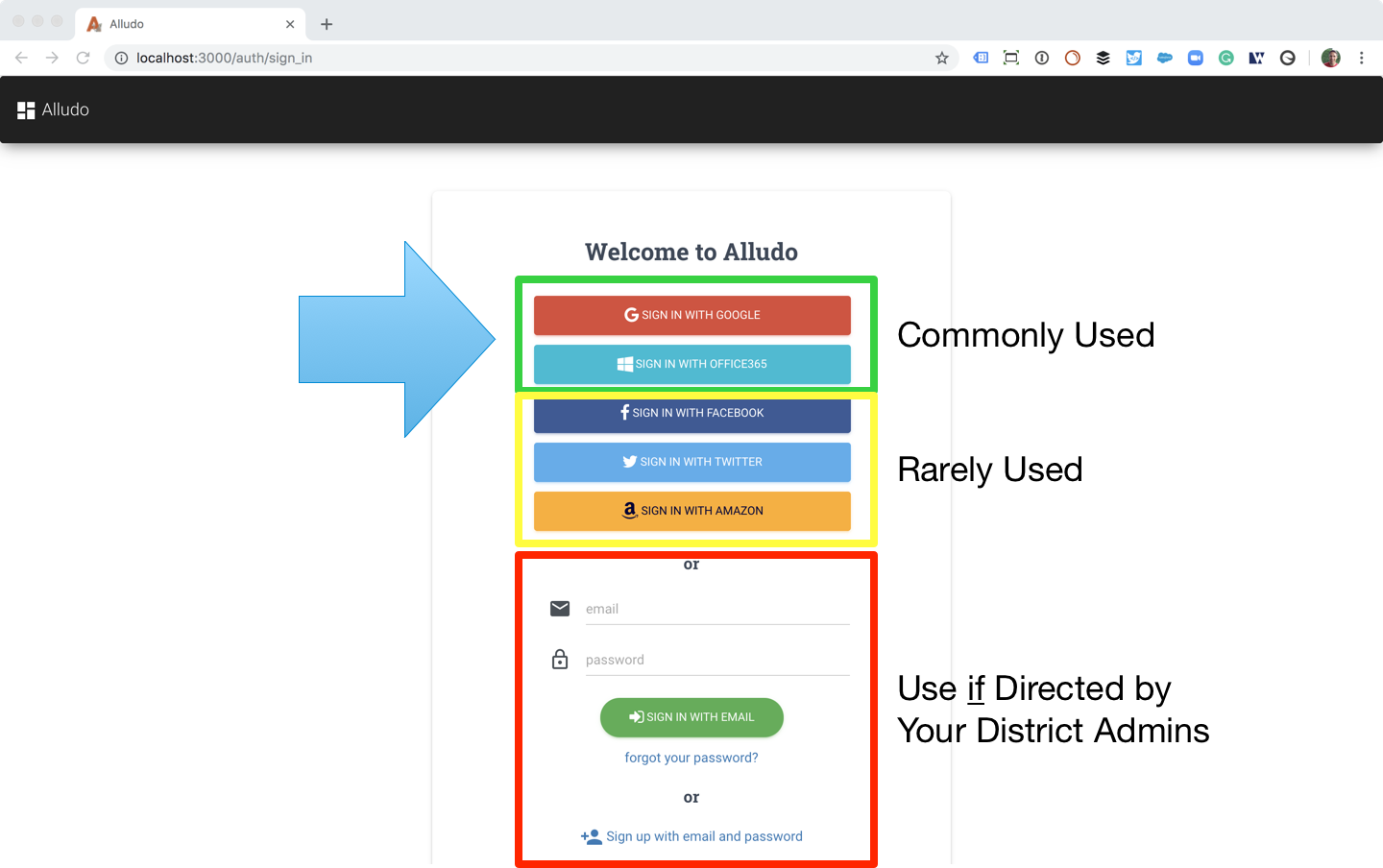Click the Zoom camera extension icon
Viewport: 1383px width, 868px height.
click(x=1196, y=58)
